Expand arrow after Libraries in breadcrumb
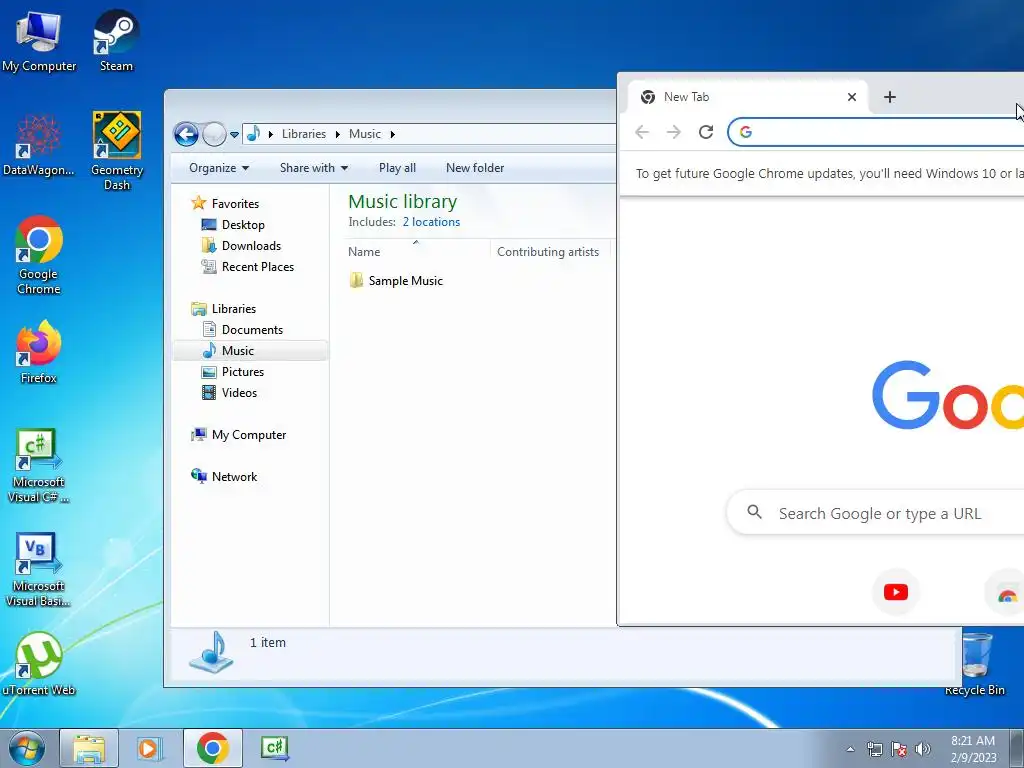Viewport: 1024px width, 768px height. 338,134
